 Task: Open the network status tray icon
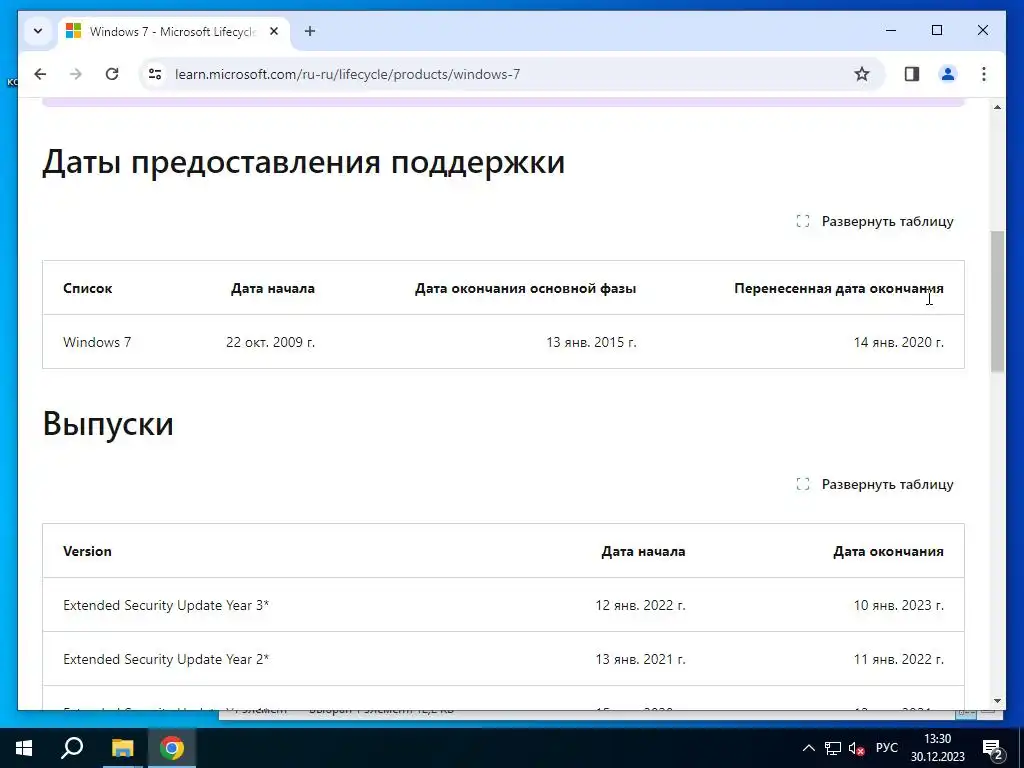coord(833,748)
